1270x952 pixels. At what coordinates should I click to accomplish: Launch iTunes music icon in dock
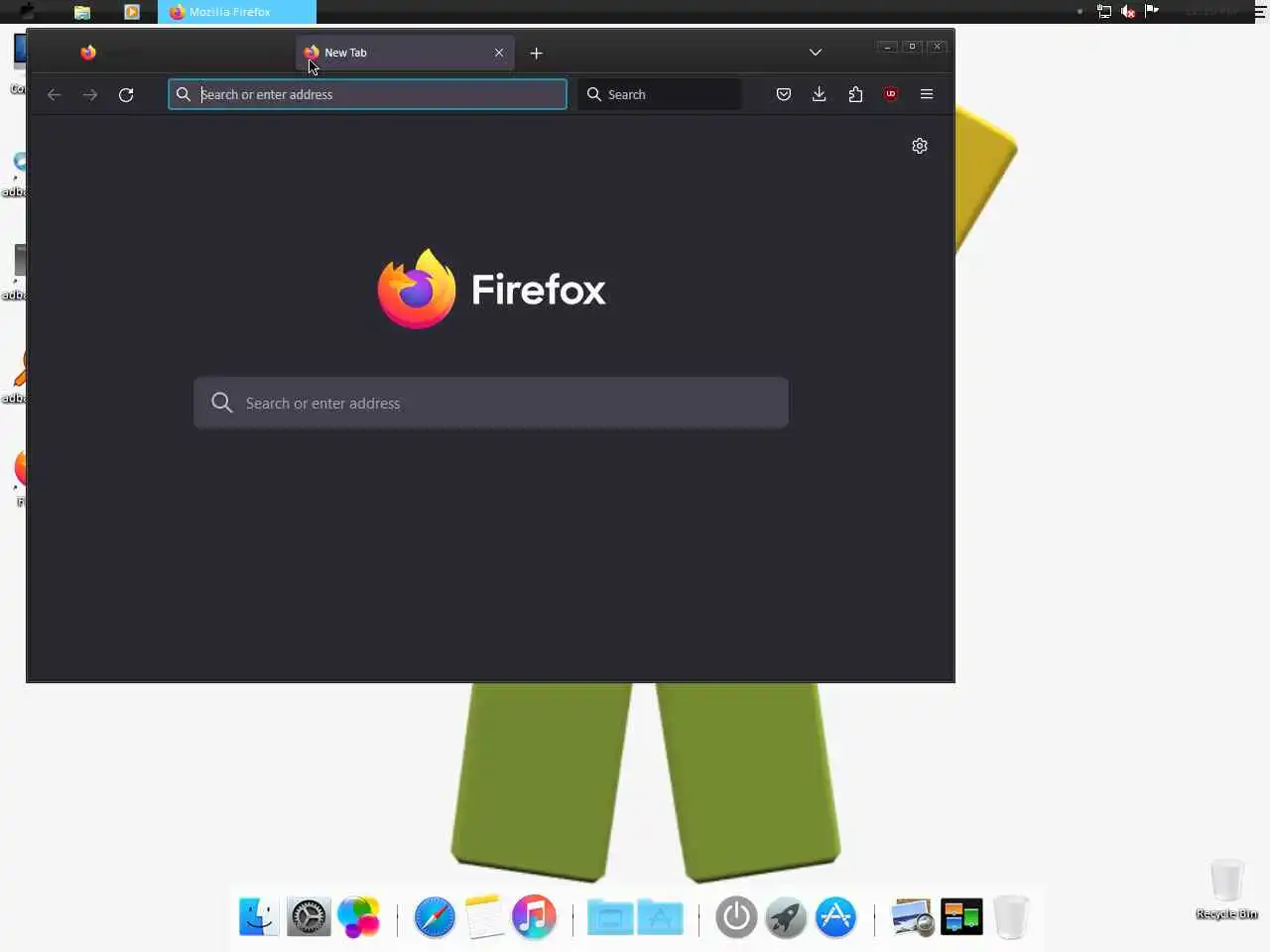click(534, 916)
